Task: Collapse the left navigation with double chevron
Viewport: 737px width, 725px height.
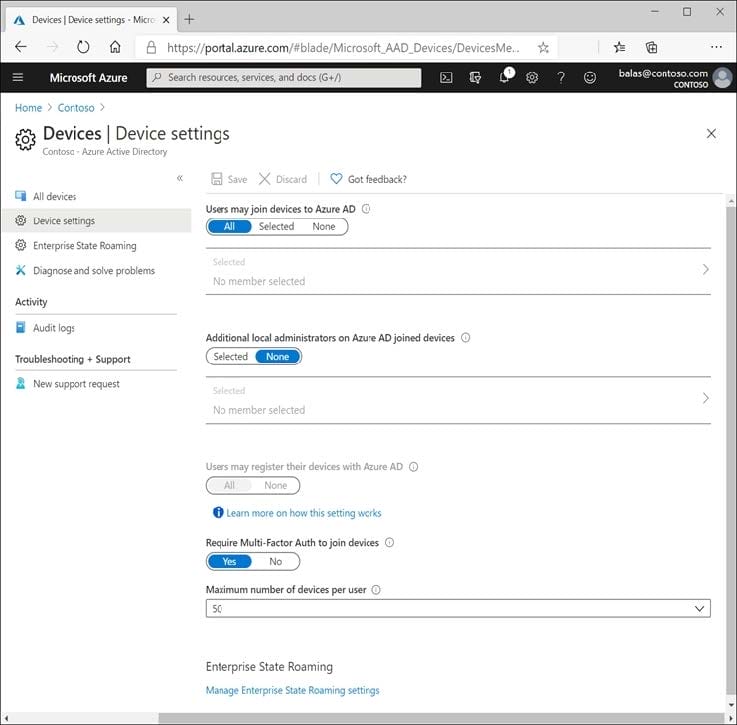Action: [180, 178]
